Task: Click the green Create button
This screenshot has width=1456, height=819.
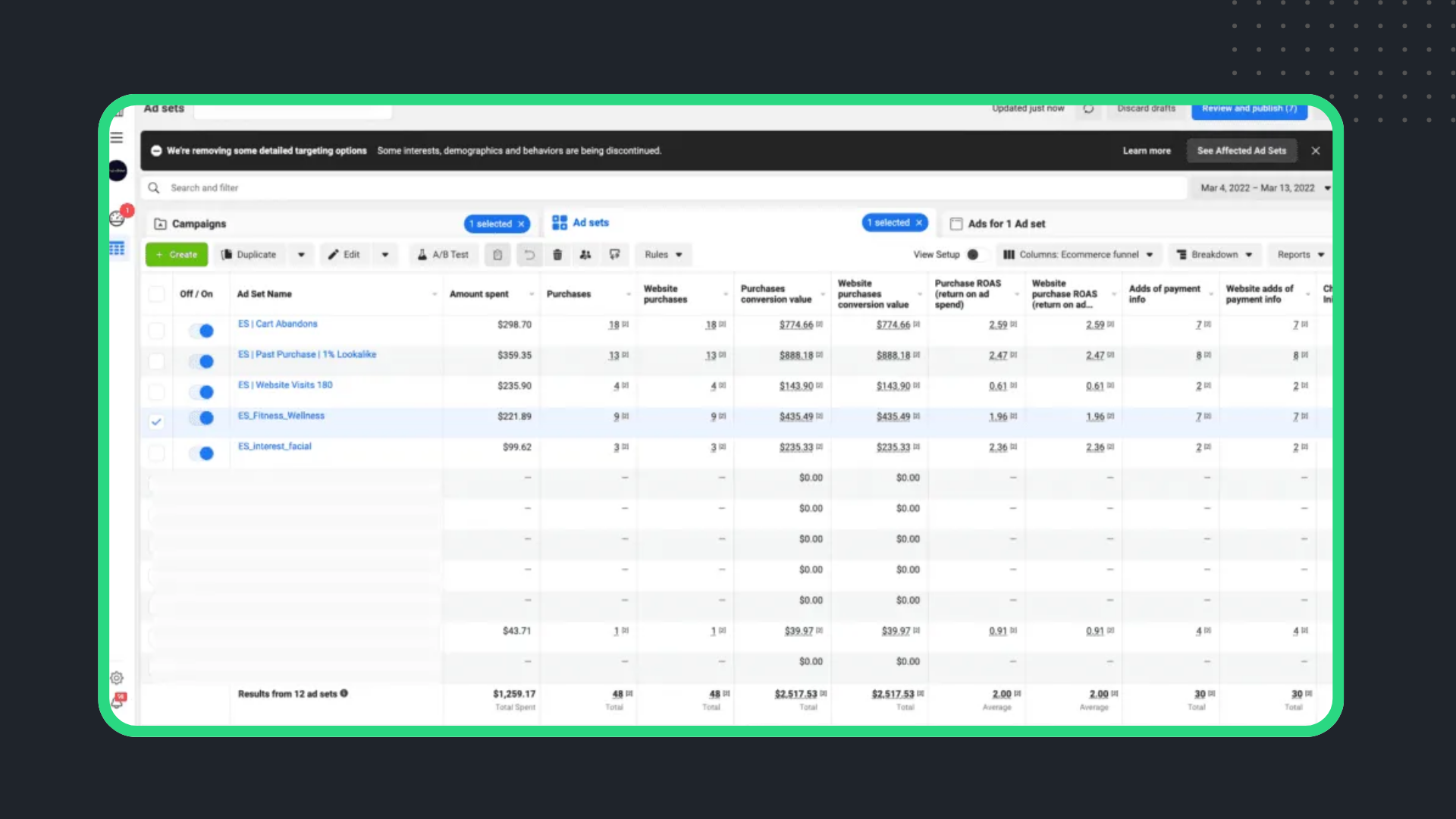Action: [177, 255]
